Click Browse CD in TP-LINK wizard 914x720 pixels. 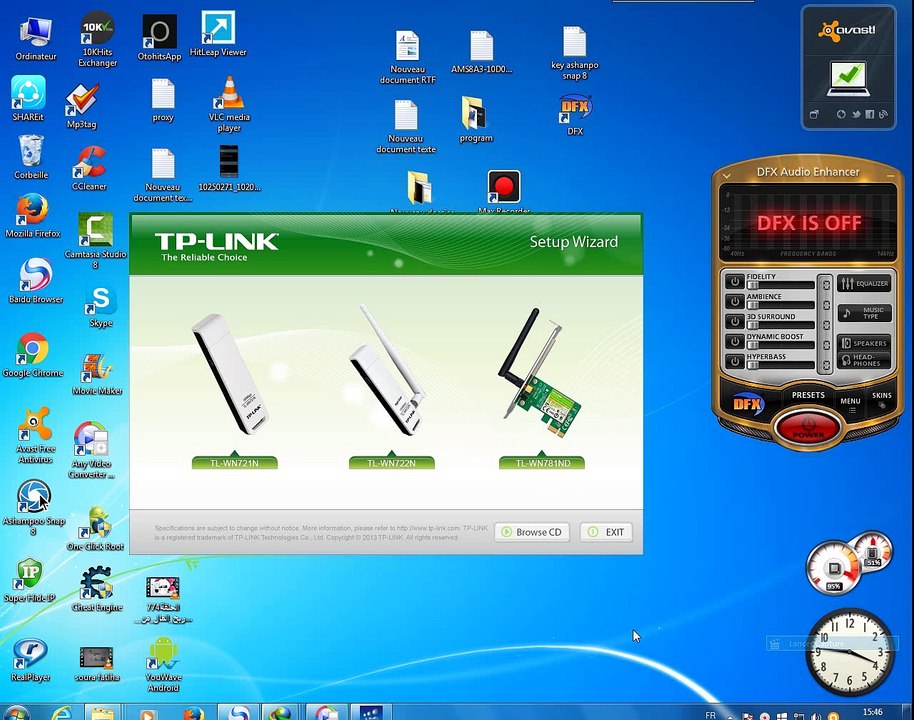[x=532, y=532]
